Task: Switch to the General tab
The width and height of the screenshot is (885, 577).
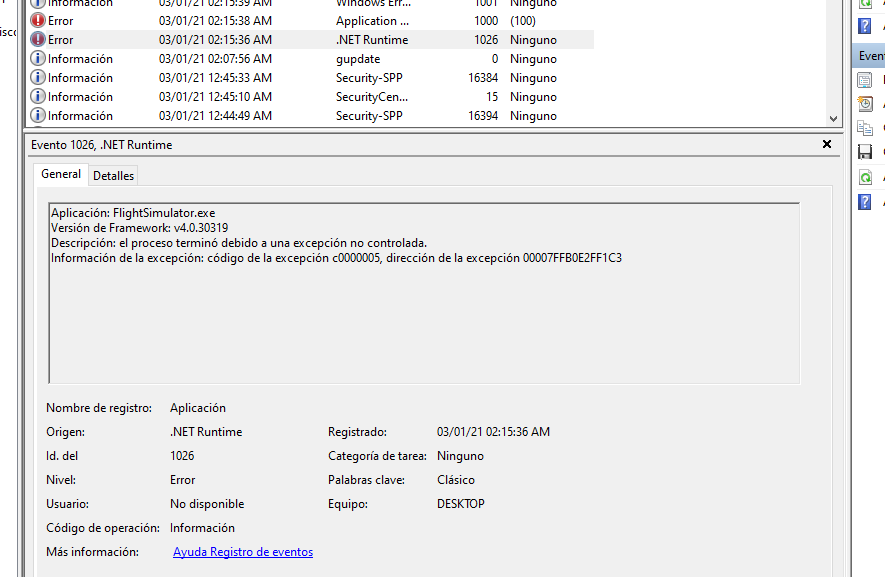Action: [x=61, y=174]
